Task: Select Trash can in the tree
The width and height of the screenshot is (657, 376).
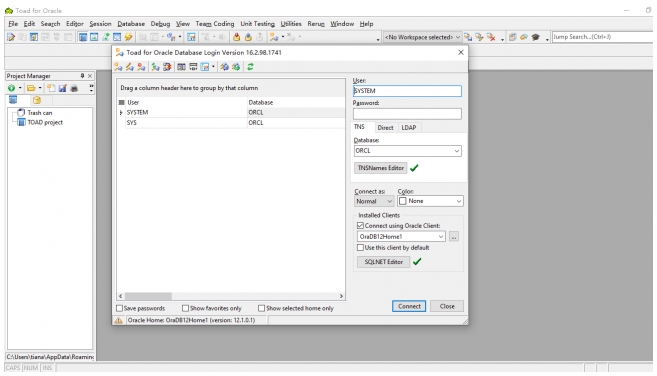Action: coord(40,113)
